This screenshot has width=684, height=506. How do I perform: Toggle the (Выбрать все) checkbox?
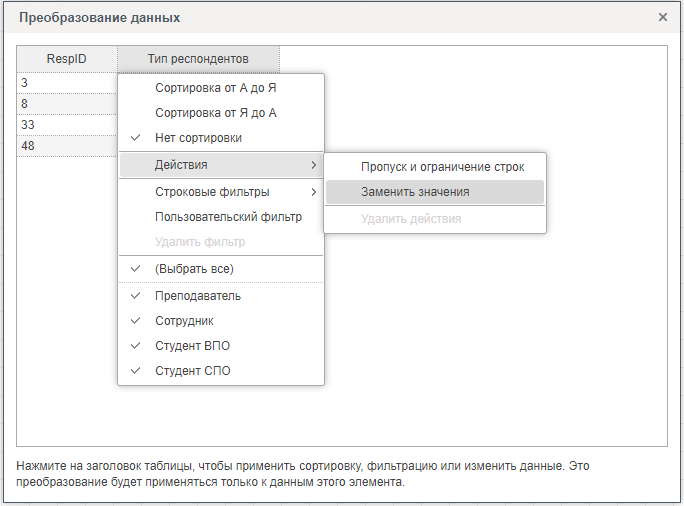[x=194, y=269]
